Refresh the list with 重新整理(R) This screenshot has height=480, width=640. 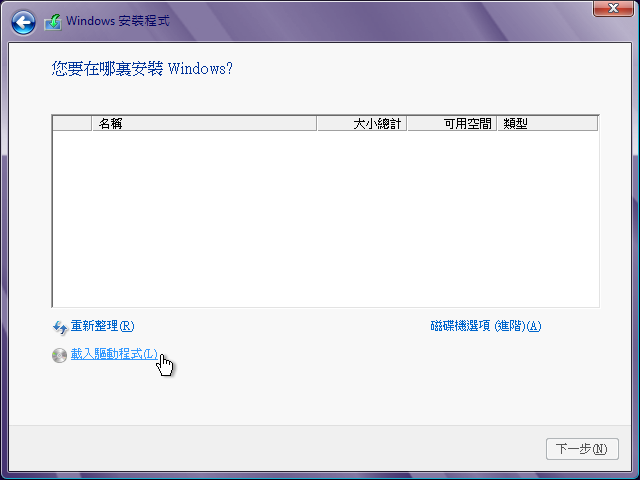click(102, 326)
